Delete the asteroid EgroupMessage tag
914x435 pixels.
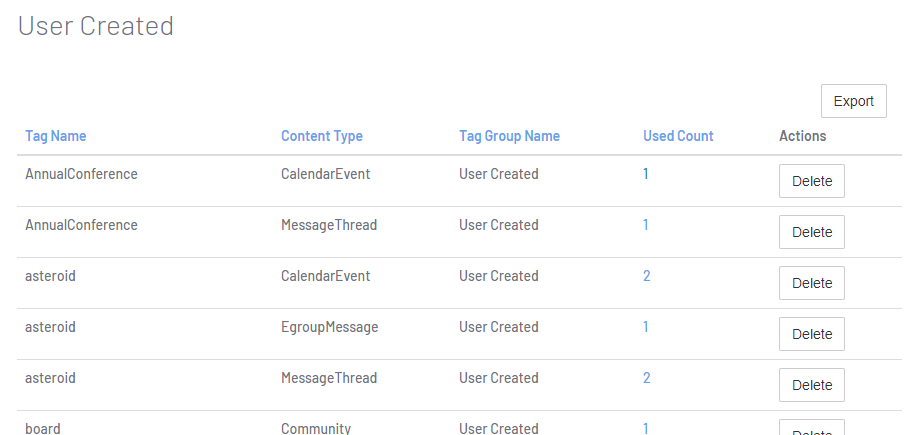click(811, 334)
